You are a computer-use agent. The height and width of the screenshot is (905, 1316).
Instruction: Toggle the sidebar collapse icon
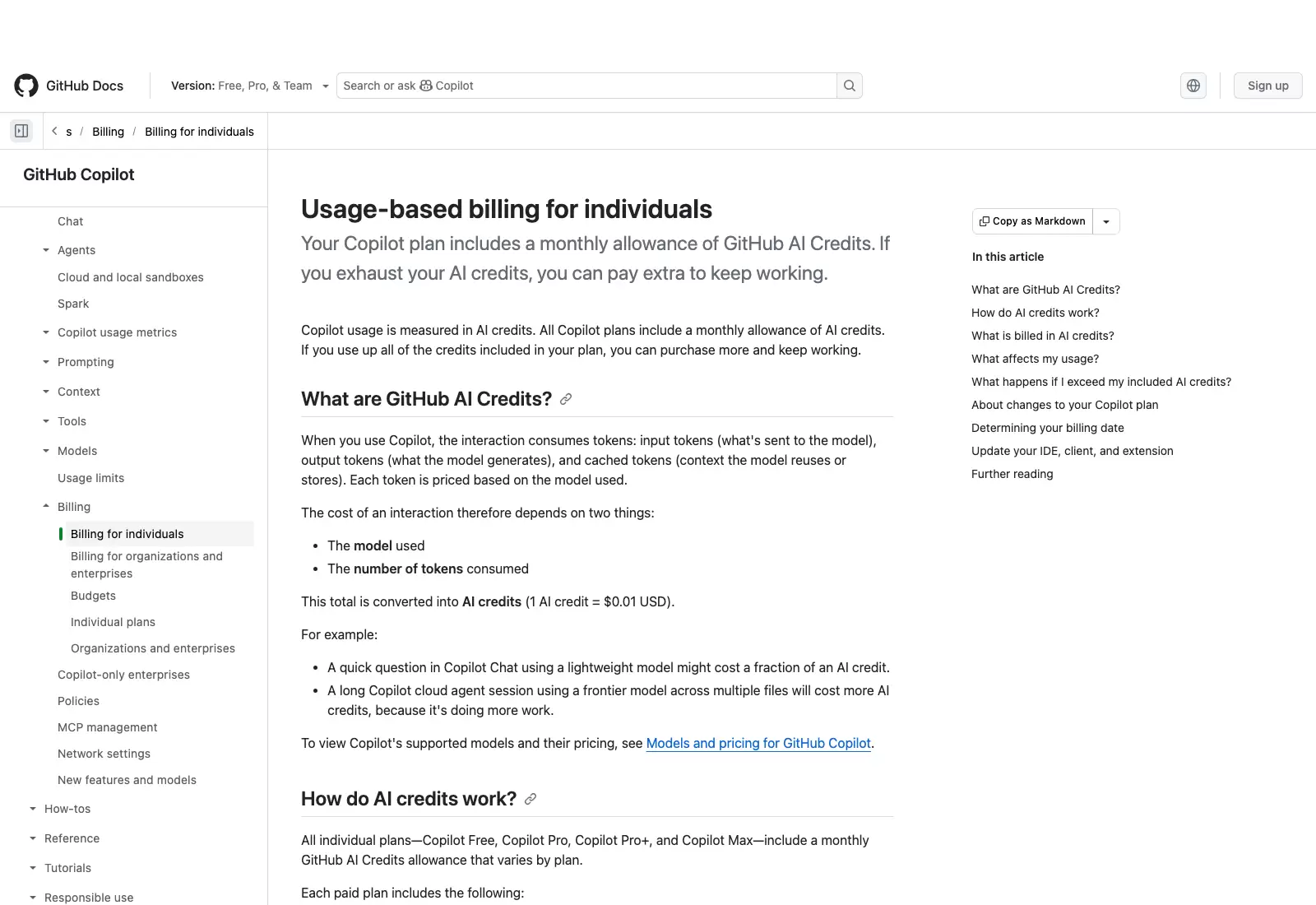click(21, 131)
